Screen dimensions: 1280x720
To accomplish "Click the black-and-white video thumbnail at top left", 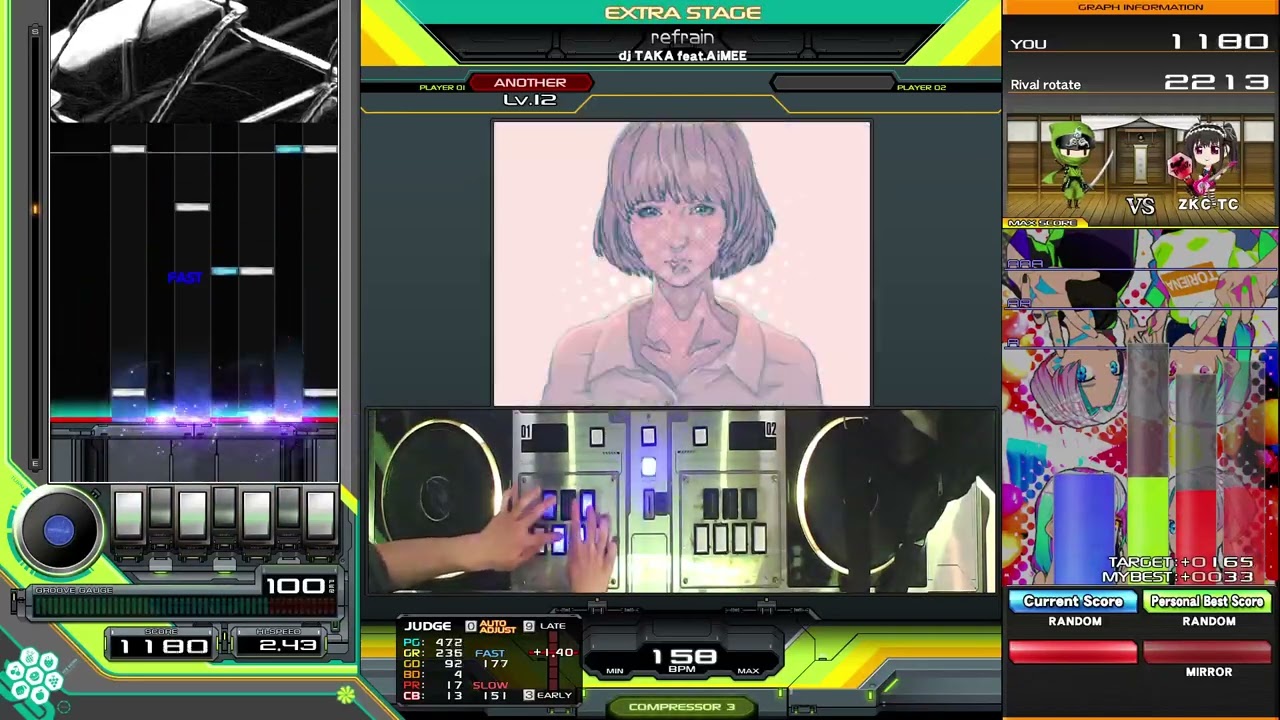I will point(194,61).
